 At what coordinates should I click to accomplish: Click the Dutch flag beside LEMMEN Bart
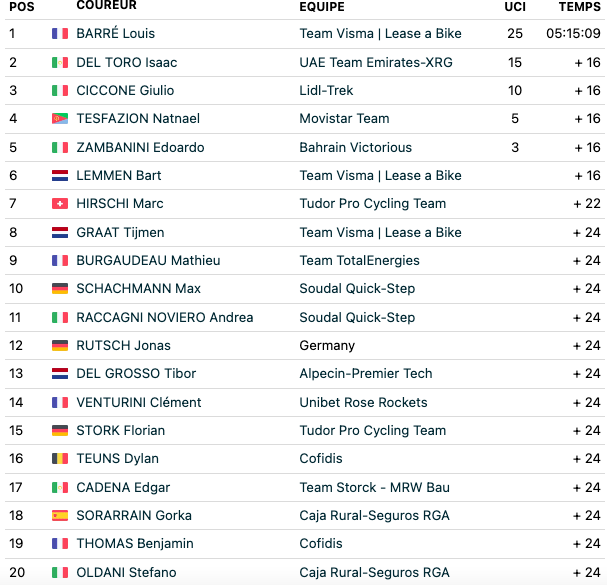[60, 175]
